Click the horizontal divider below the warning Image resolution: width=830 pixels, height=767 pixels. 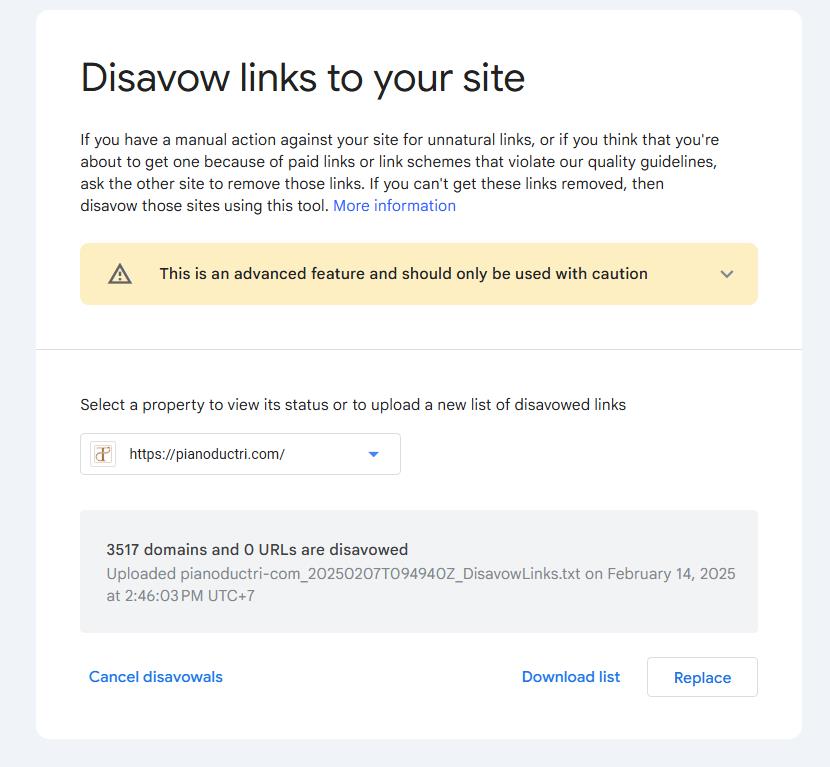(418, 350)
